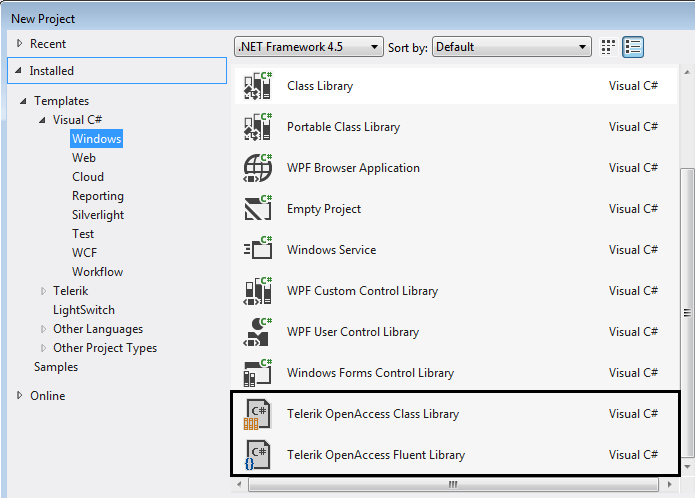Switch to medium icons list view
This screenshot has width=695, height=498.
point(633,47)
